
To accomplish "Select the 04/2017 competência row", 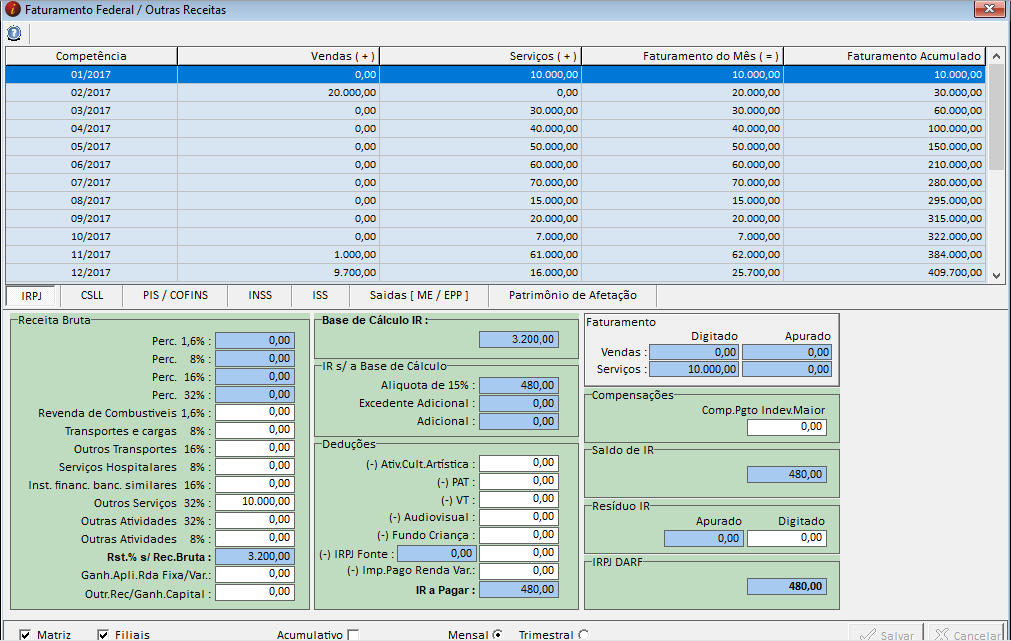I will 495,129.
